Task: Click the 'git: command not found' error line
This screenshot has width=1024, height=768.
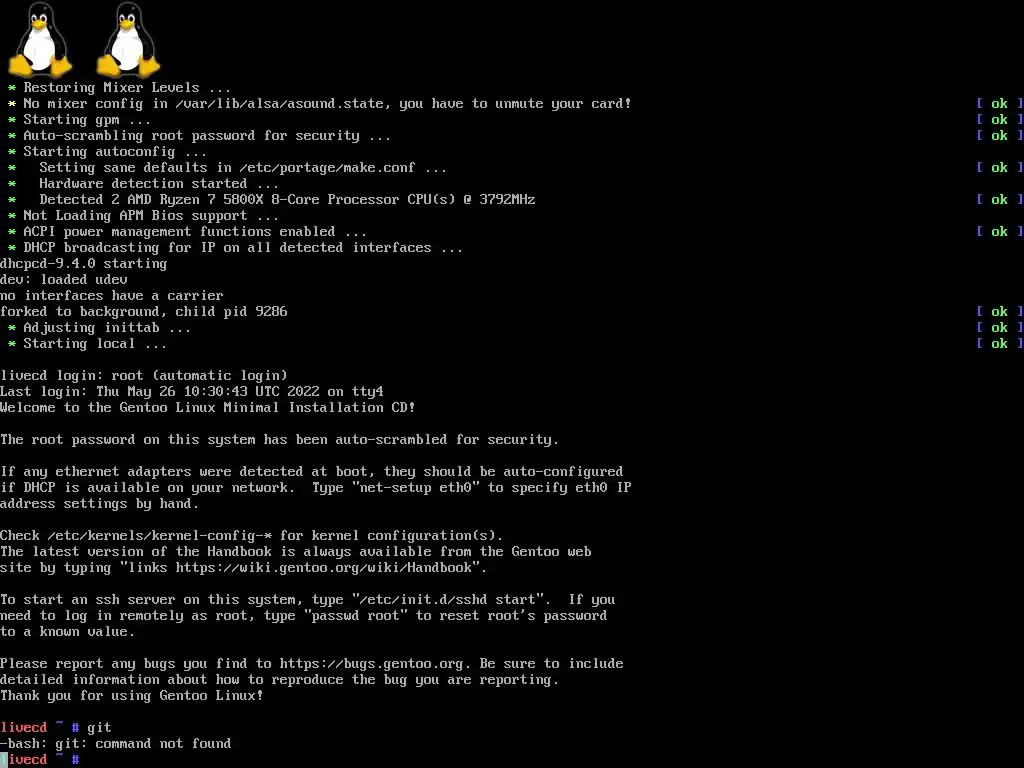Action: [116, 744]
